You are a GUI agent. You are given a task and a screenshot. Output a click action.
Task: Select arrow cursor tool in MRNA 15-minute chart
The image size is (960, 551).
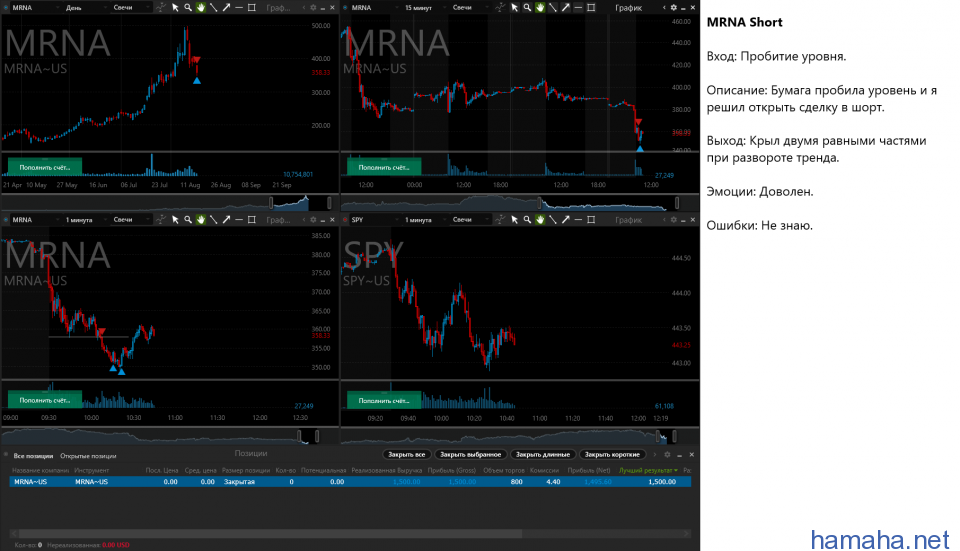514,7
